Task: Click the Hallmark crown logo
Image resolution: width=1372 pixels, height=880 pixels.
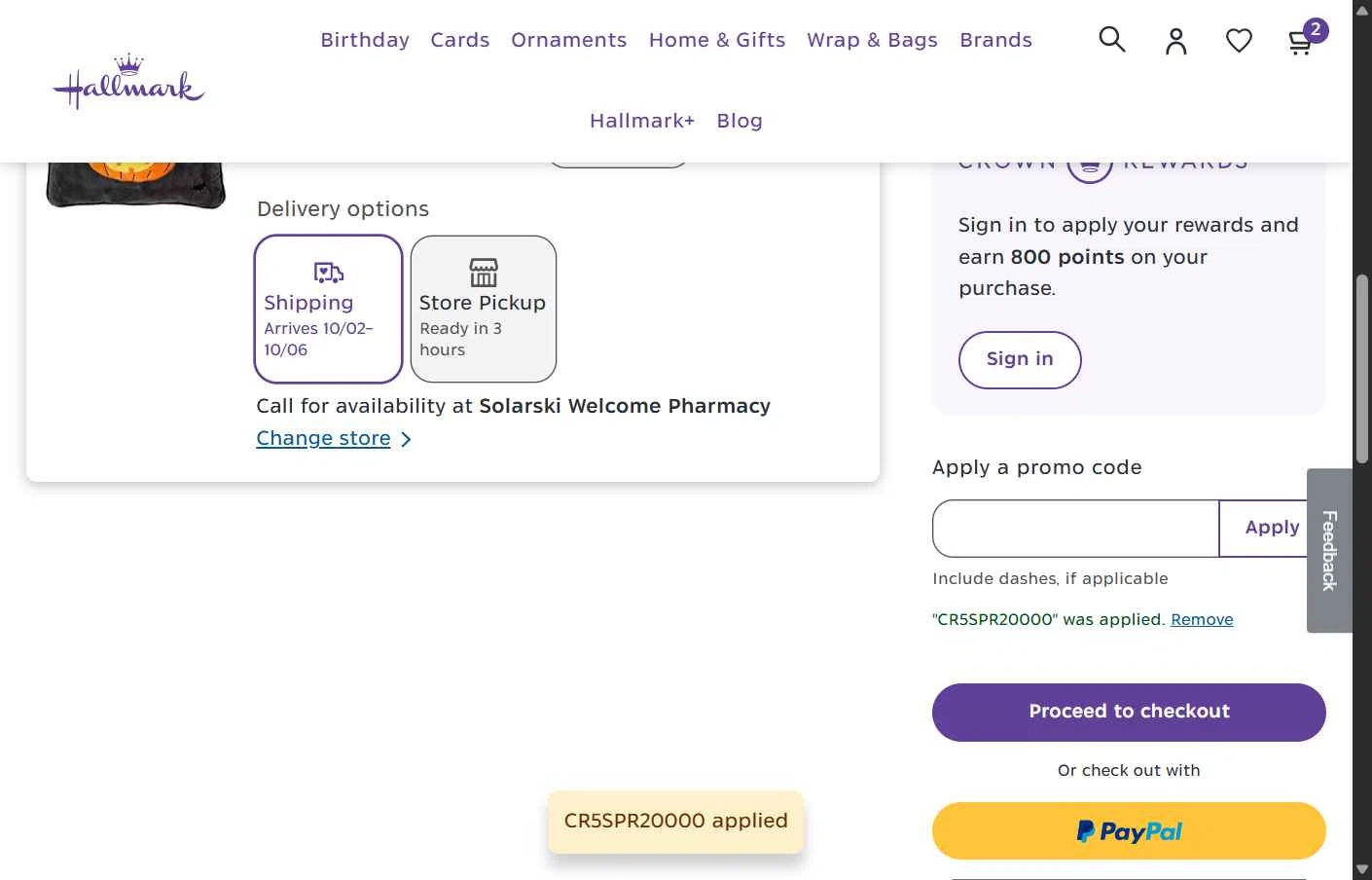Action: tap(128, 82)
